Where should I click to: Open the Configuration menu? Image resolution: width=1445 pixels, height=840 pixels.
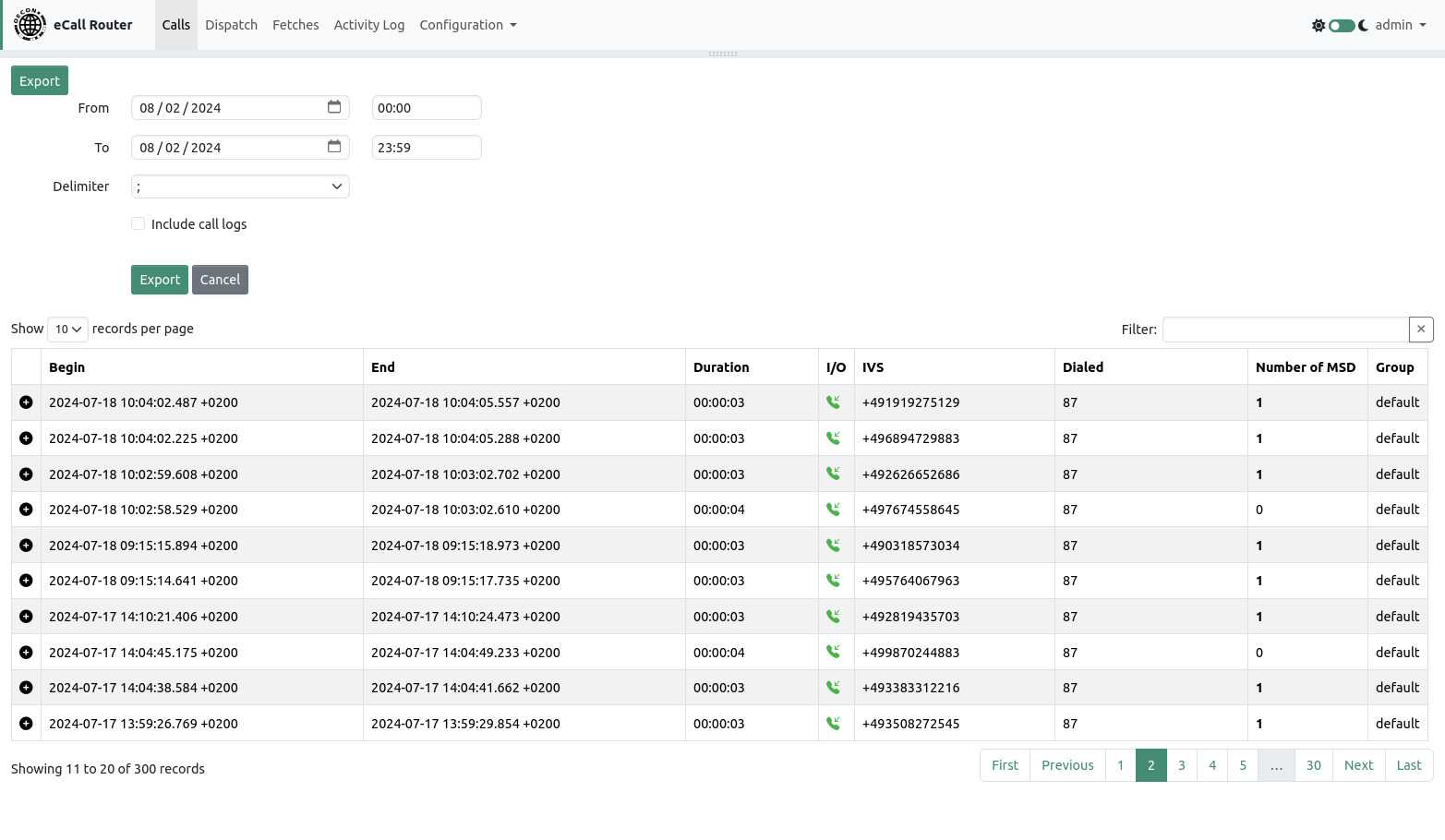click(x=467, y=25)
